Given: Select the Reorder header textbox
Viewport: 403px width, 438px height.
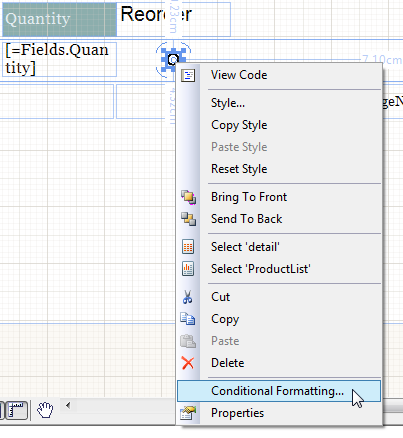Looking at the screenshot, I should (174, 19).
